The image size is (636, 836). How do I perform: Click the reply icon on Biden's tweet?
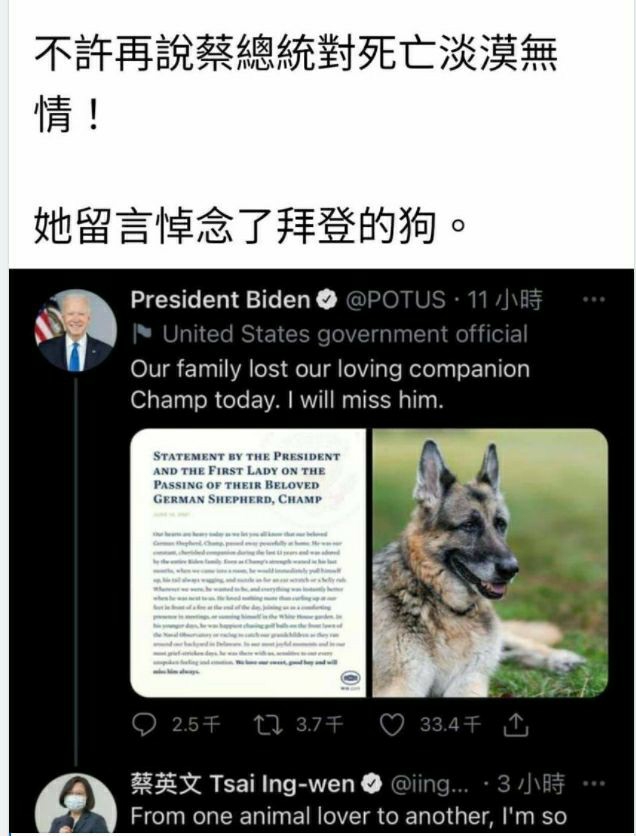143,725
